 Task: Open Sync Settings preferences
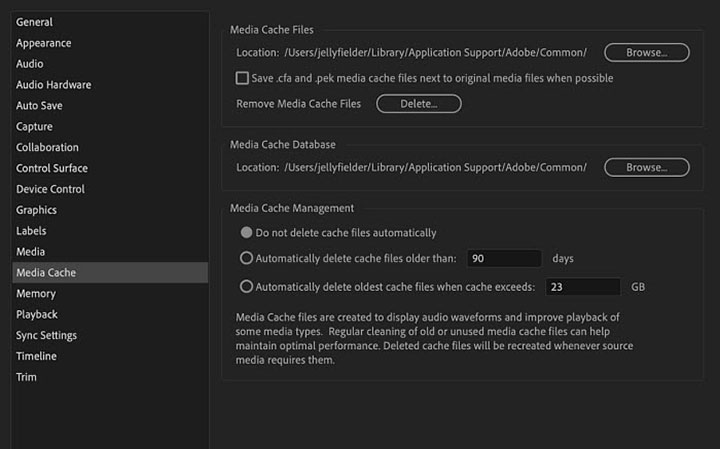pyautogui.click(x=46, y=336)
